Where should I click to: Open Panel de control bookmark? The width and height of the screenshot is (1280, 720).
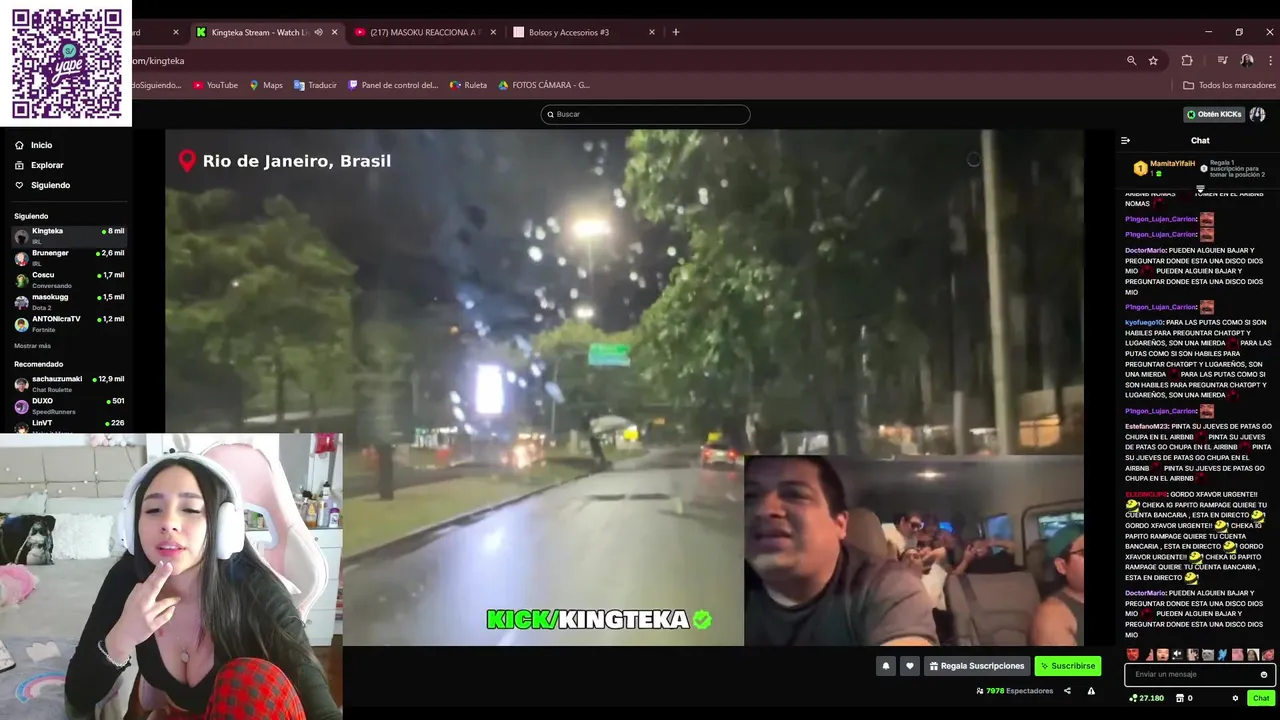click(393, 85)
